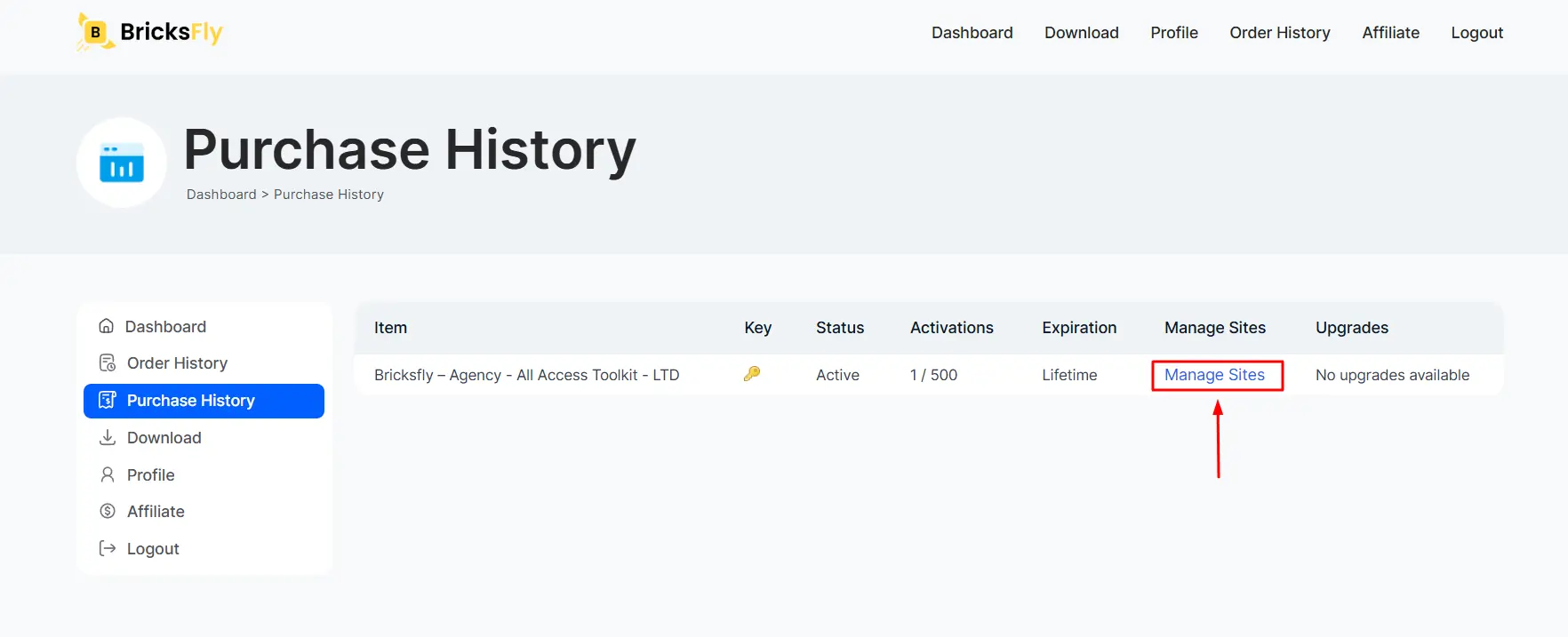Click the Bricksfly – Agency item name
The width and height of the screenshot is (1568, 637).
(526, 375)
